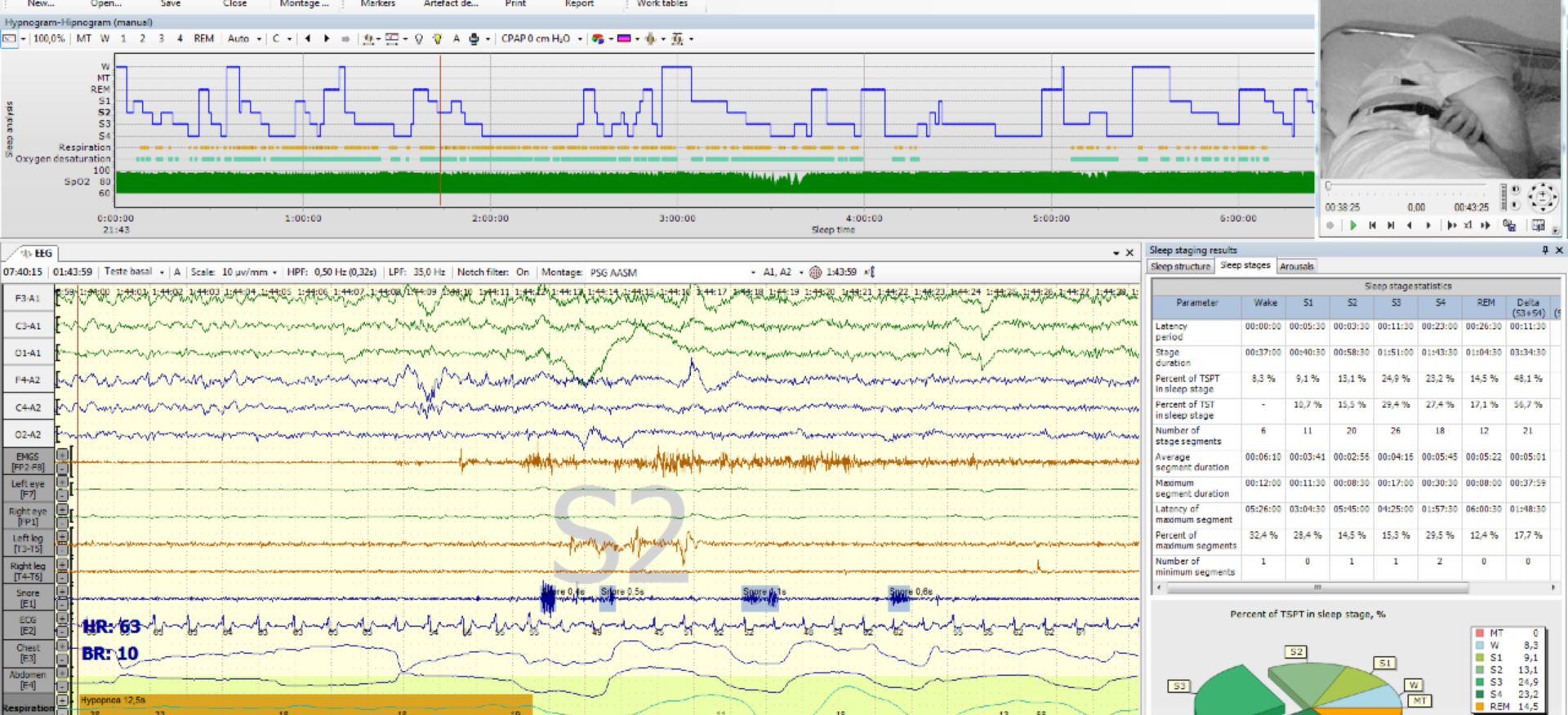Image resolution: width=1568 pixels, height=715 pixels.
Task: Click the 100,0% zoom field
Action: click(49, 38)
